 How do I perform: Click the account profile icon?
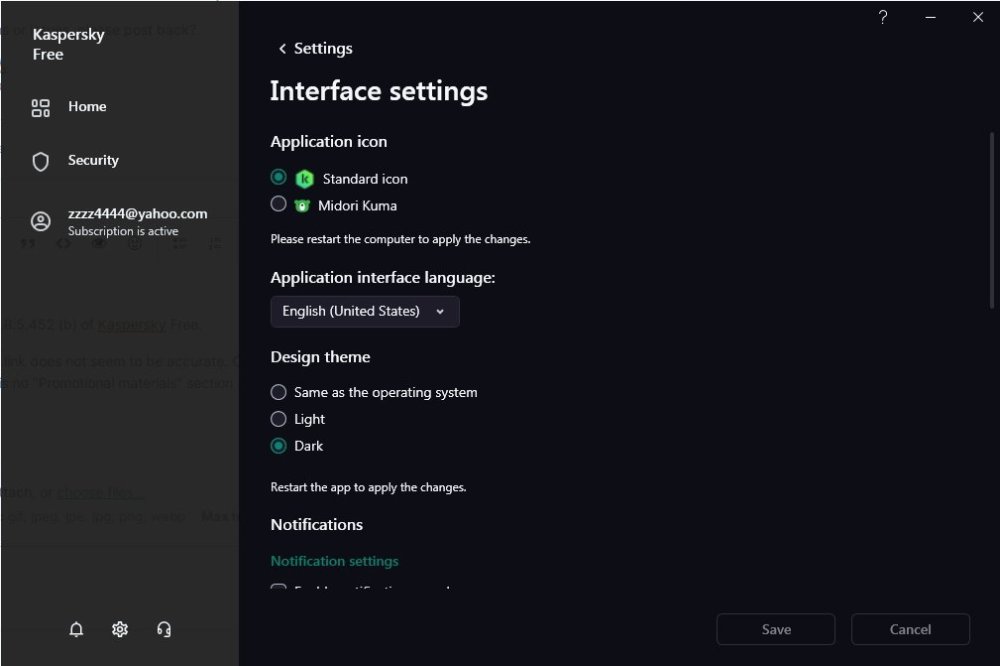tap(41, 221)
